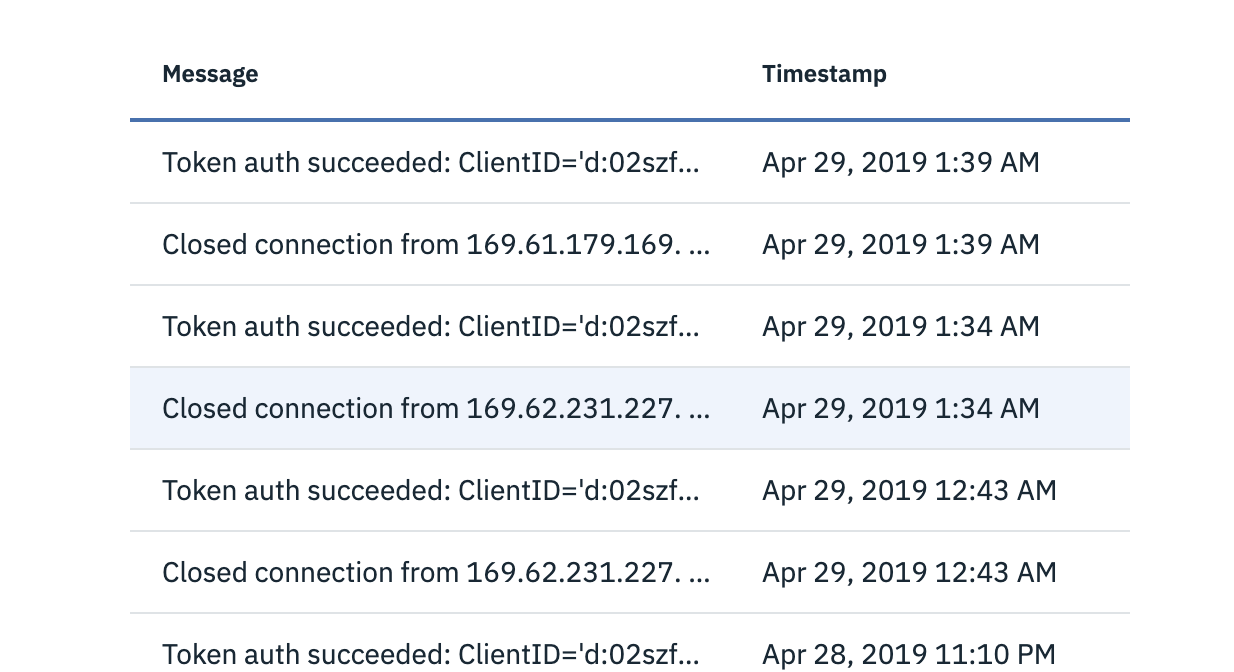Click the timestamp 'Apr 29, 2019 12:43 AM'

click(909, 490)
